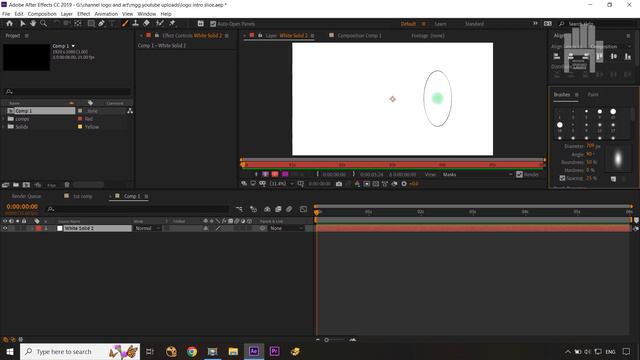Image resolution: width=640 pixels, height=360 pixels.
Task: Select the Eraser tool
Action: tap(147, 24)
